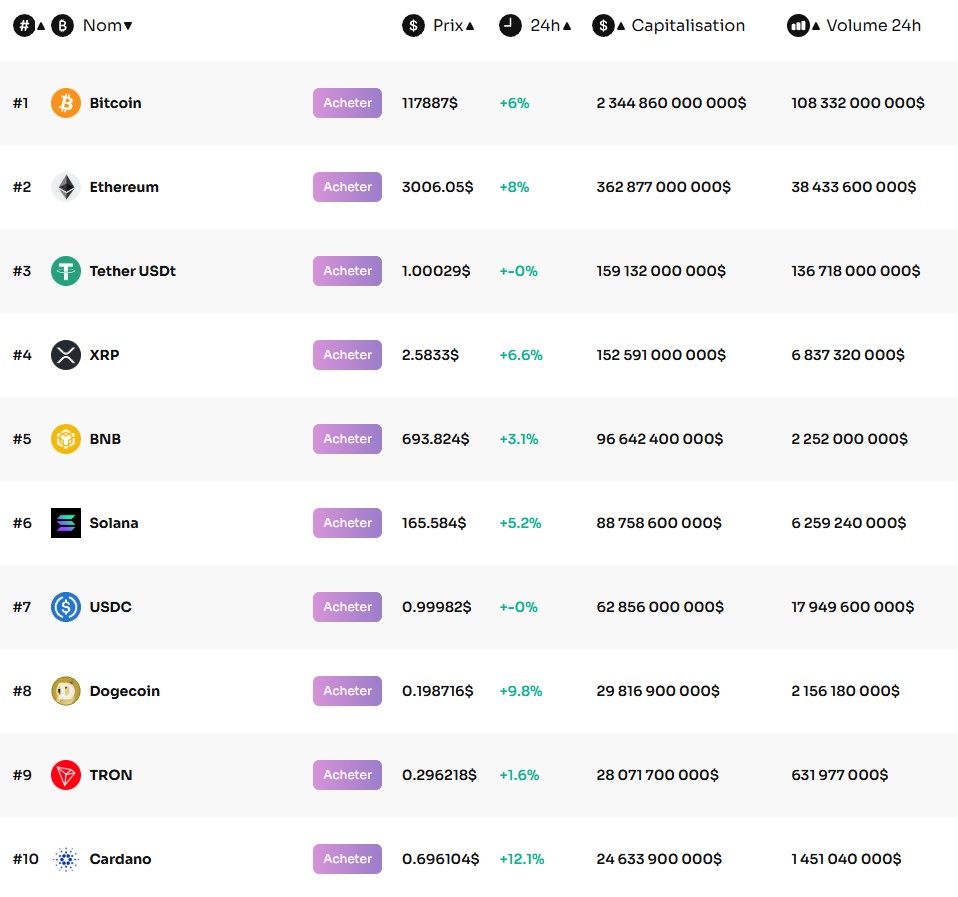This screenshot has width=958, height=897.
Task: Click Acheter button for Cardano
Action: coord(347,859)
